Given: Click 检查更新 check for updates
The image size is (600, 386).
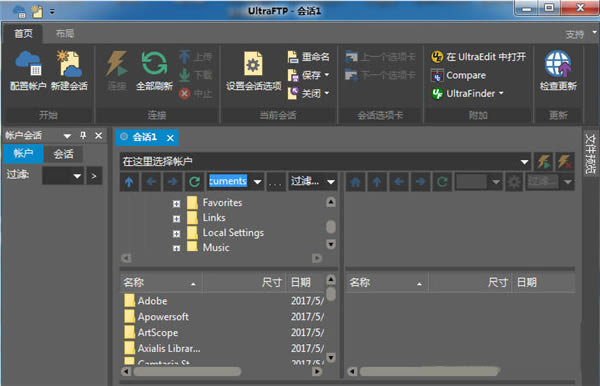Looking at the screenshot, I should (x=558, y=71).
